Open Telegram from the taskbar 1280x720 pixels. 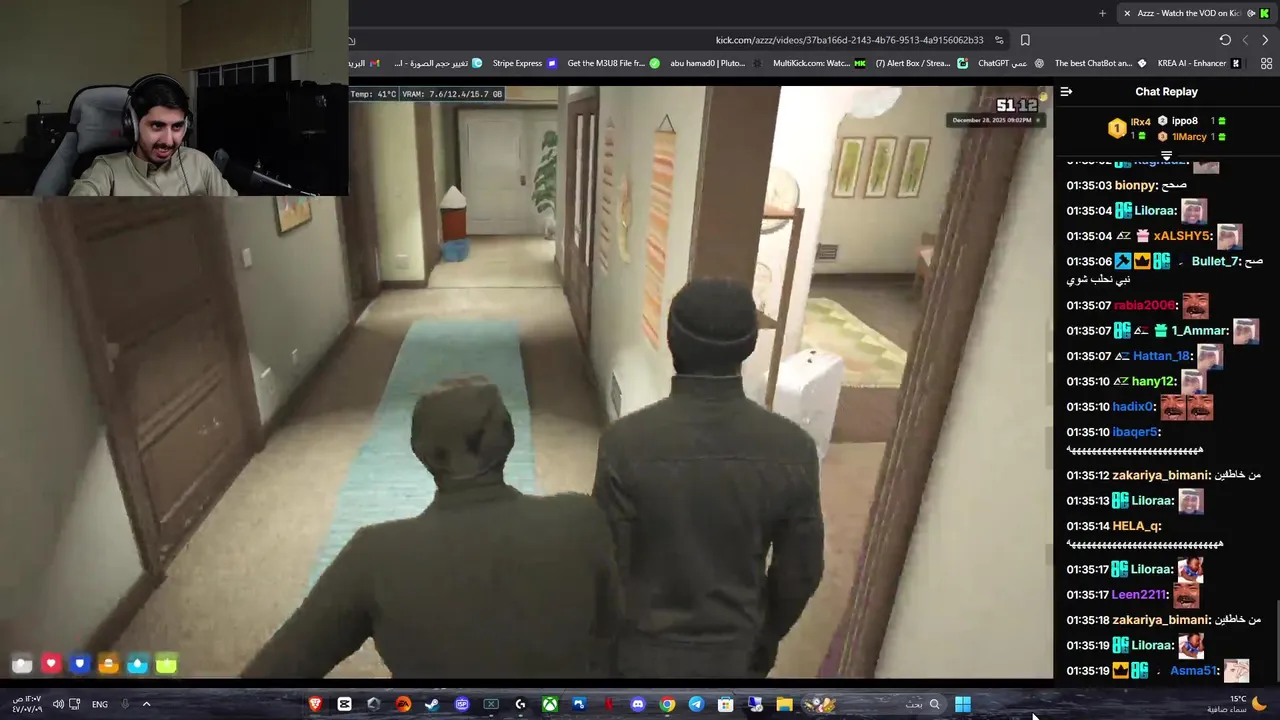click(696, 704)
